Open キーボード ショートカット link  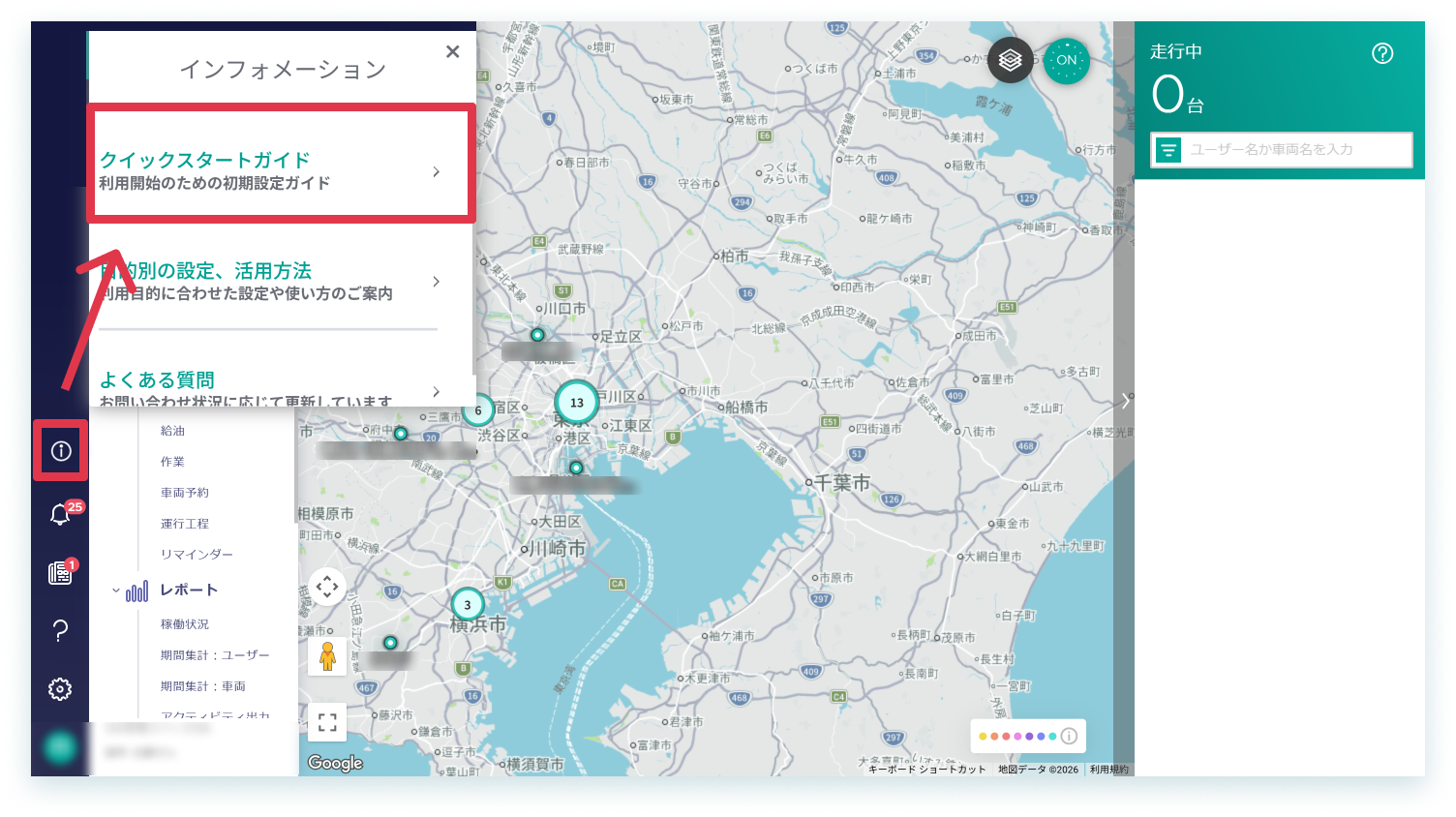tap(926, 770)
